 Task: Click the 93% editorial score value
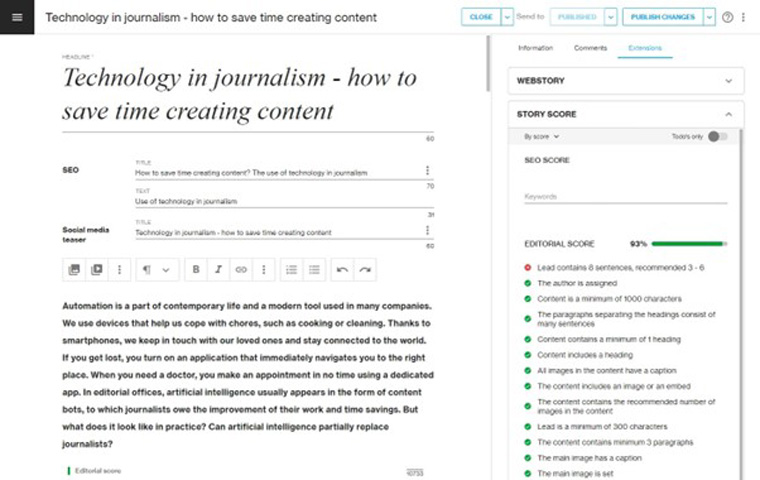(x=638, y=244)
